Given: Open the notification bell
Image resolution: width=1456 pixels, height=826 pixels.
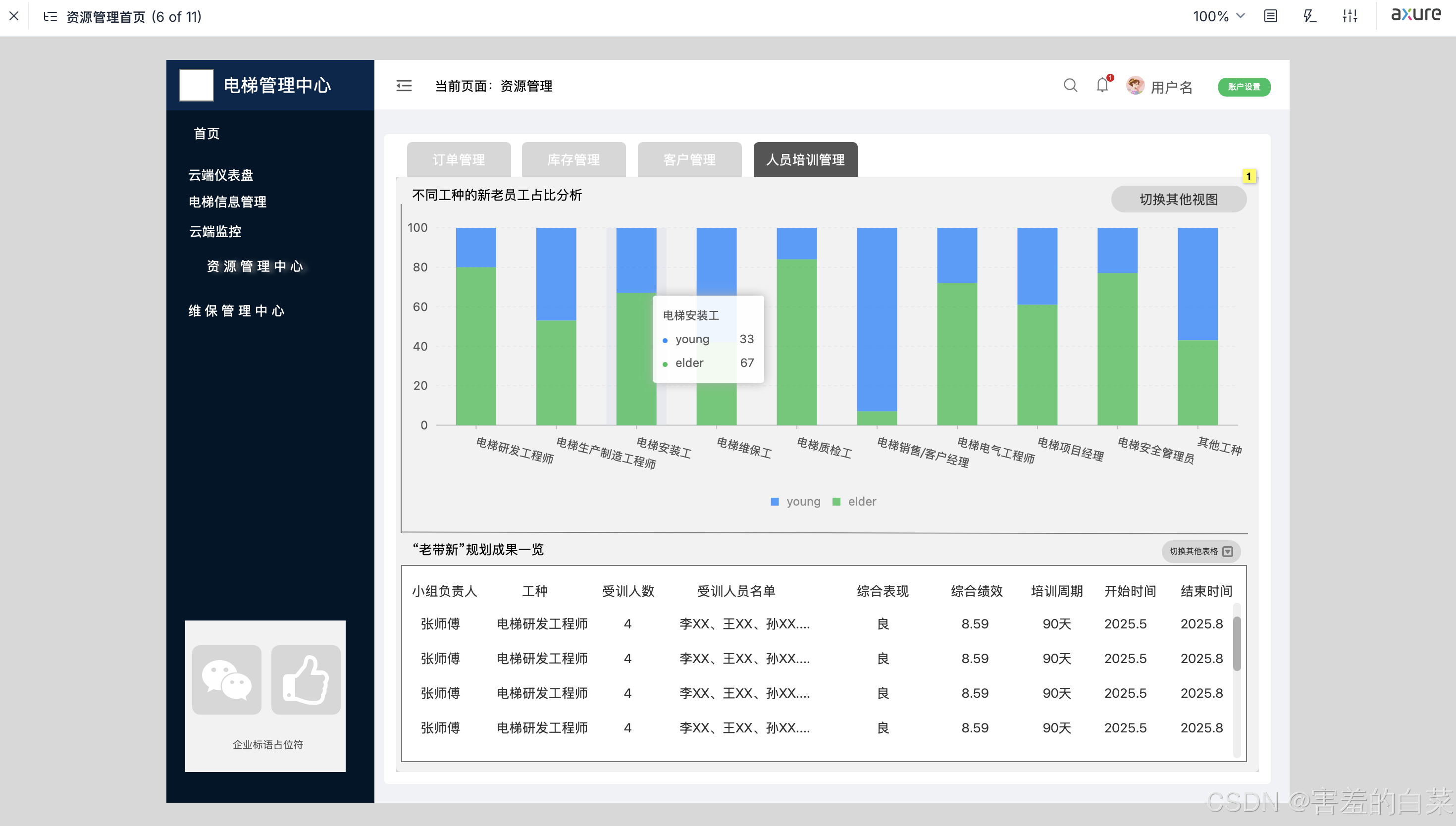Looking at the screenshot, I should point(1102,86).
